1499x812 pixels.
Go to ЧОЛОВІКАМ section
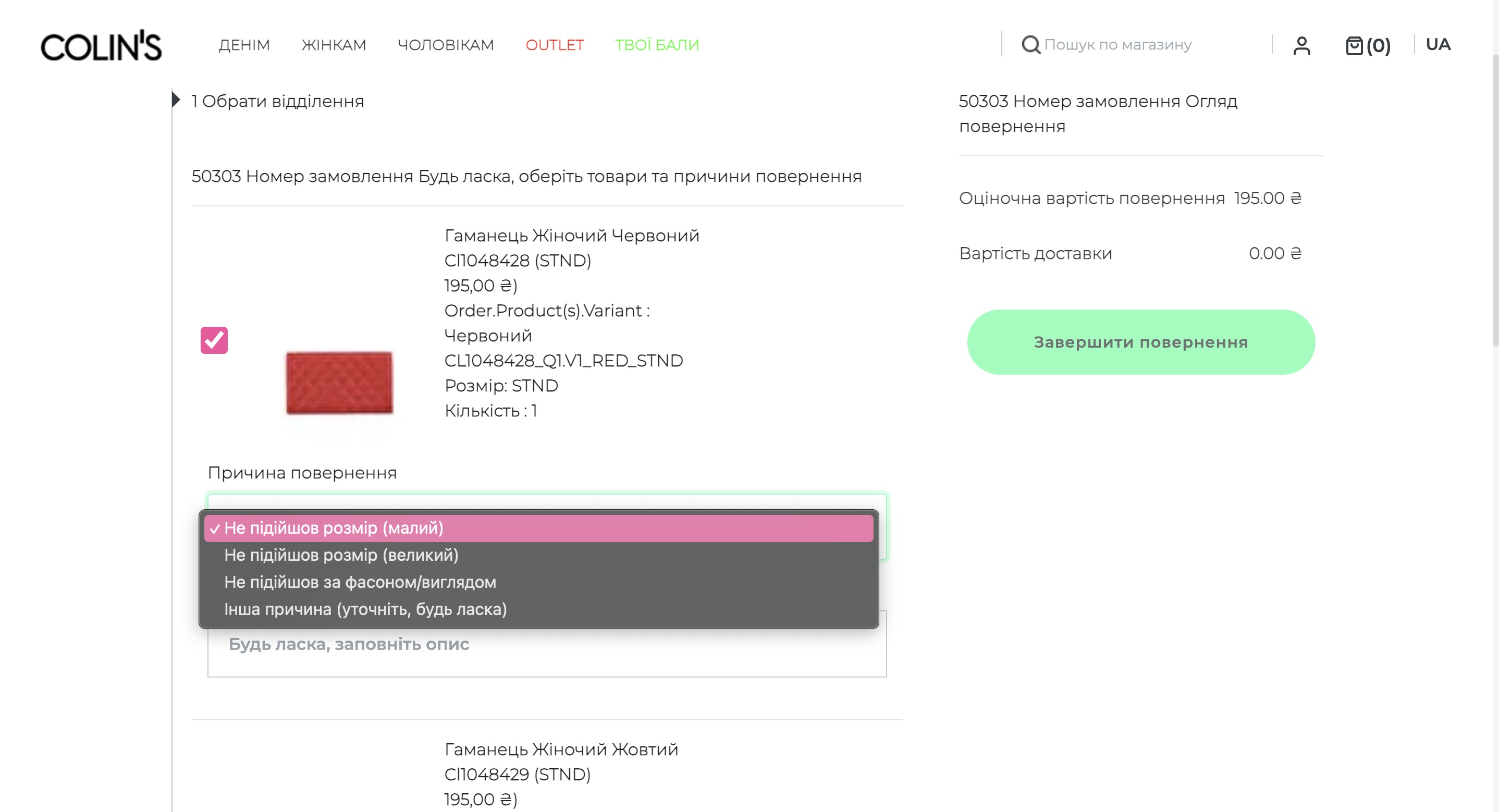(445, 45)
